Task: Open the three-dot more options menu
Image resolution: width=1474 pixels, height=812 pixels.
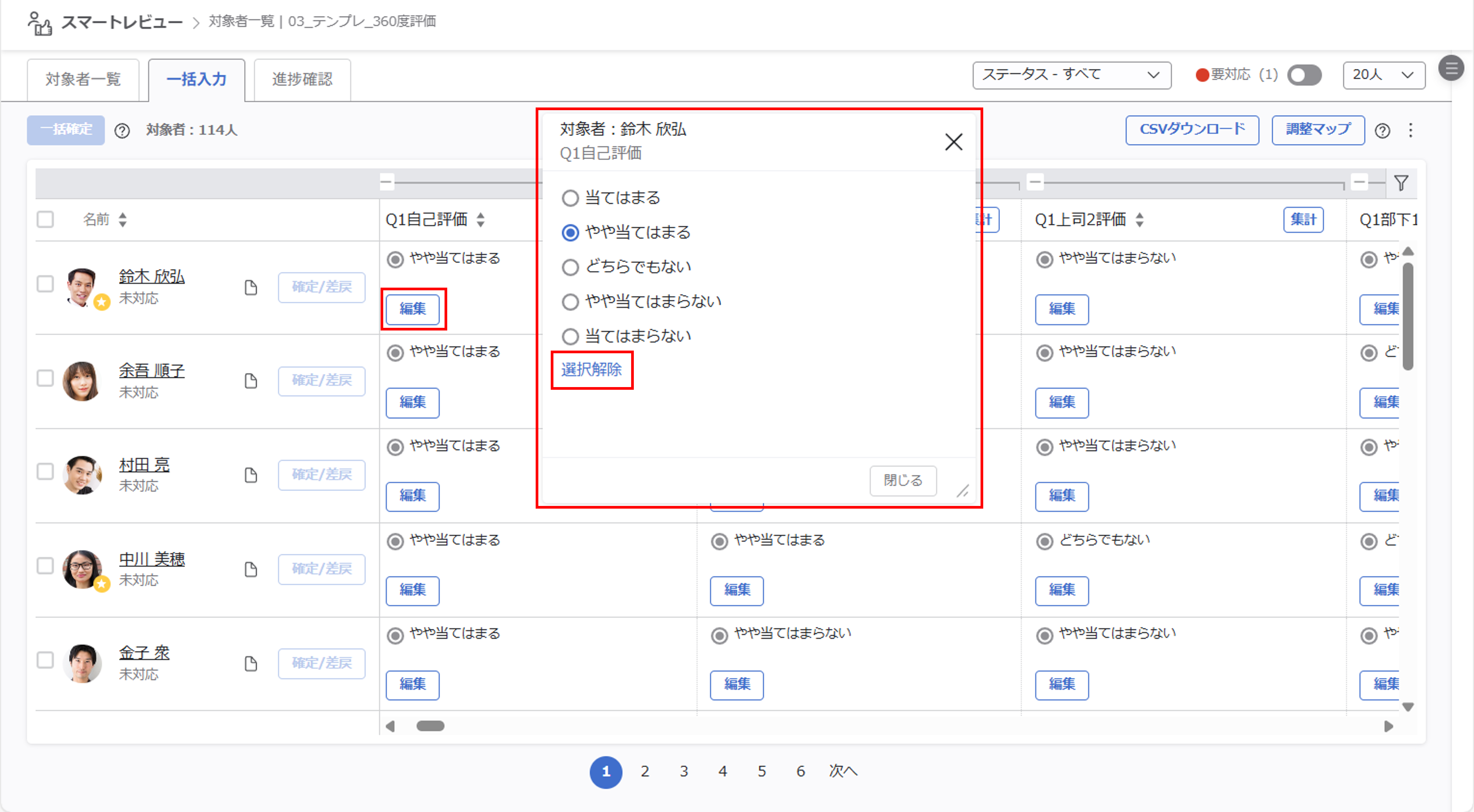Action: pyautogui.click(x=1410, y=130)
